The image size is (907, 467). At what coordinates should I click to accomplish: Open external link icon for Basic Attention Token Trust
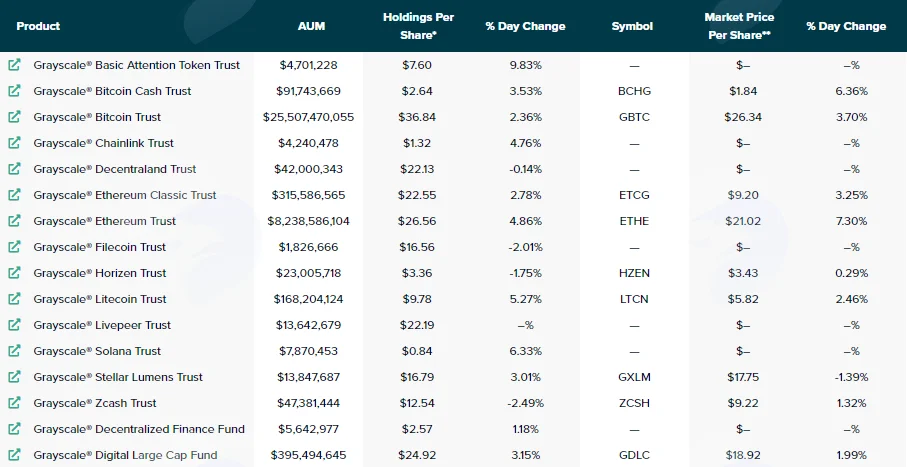(x=14, y=65)
